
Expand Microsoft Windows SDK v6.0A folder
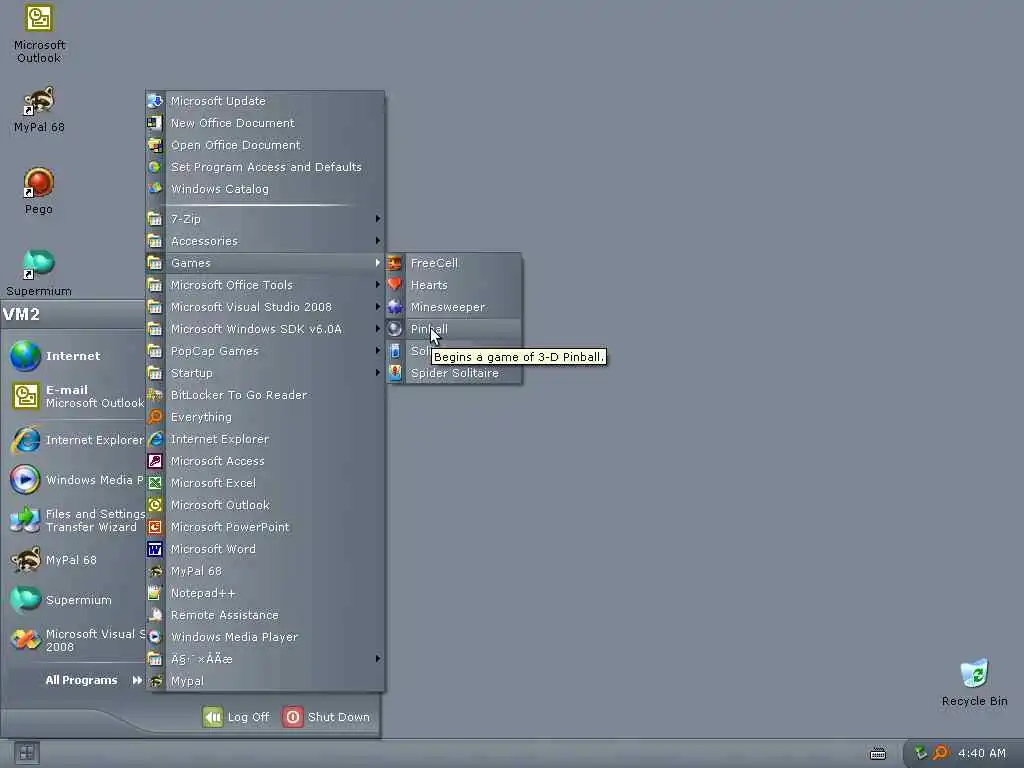(265, 329)
